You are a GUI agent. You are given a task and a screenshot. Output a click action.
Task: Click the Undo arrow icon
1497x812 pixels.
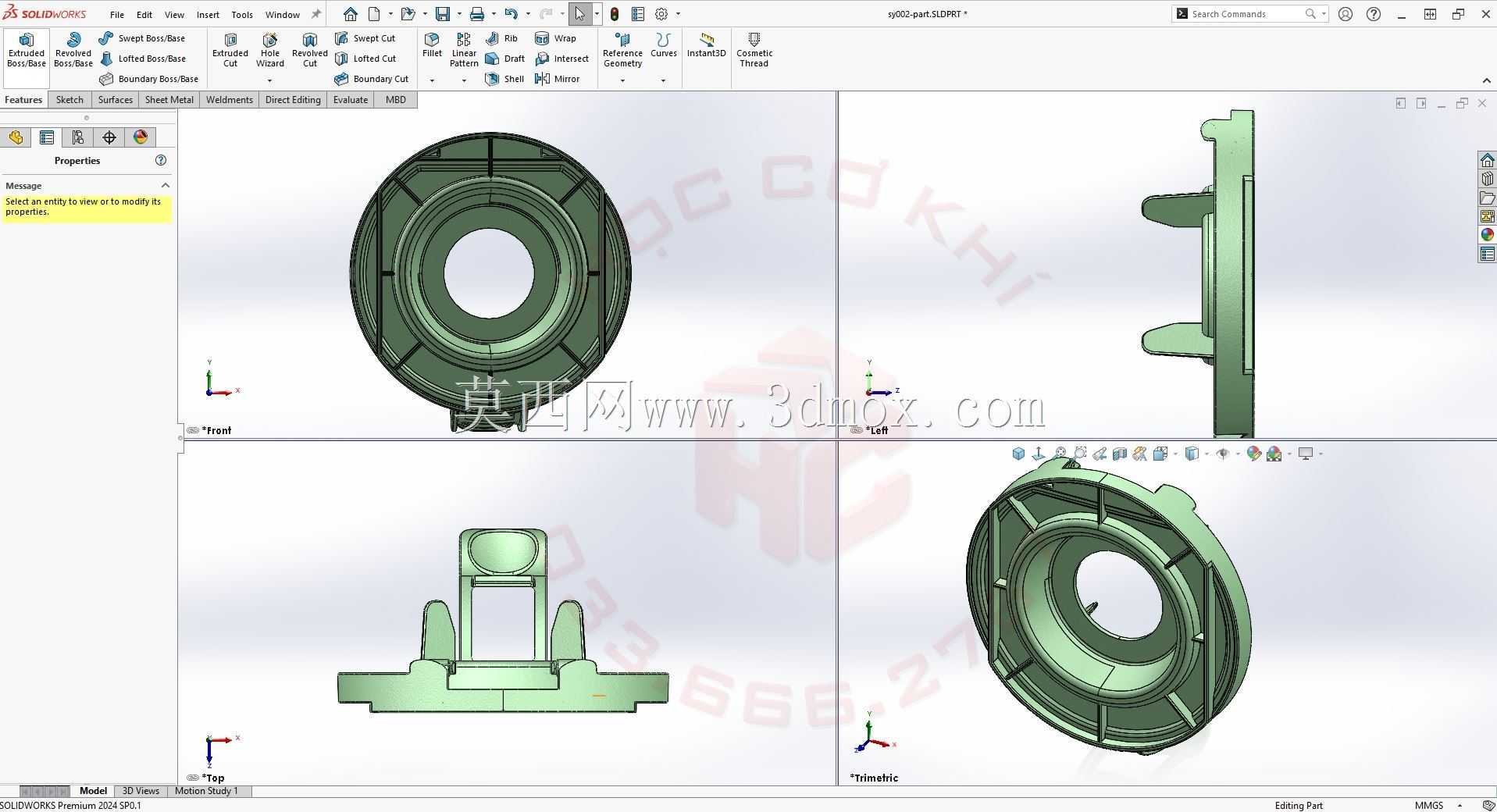pyautogui.click(x=511, y=14)
